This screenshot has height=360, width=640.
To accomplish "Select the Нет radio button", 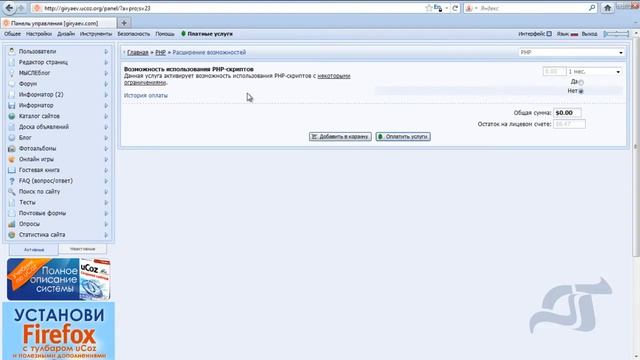I will pyautogui.click(x=581, y=91).
